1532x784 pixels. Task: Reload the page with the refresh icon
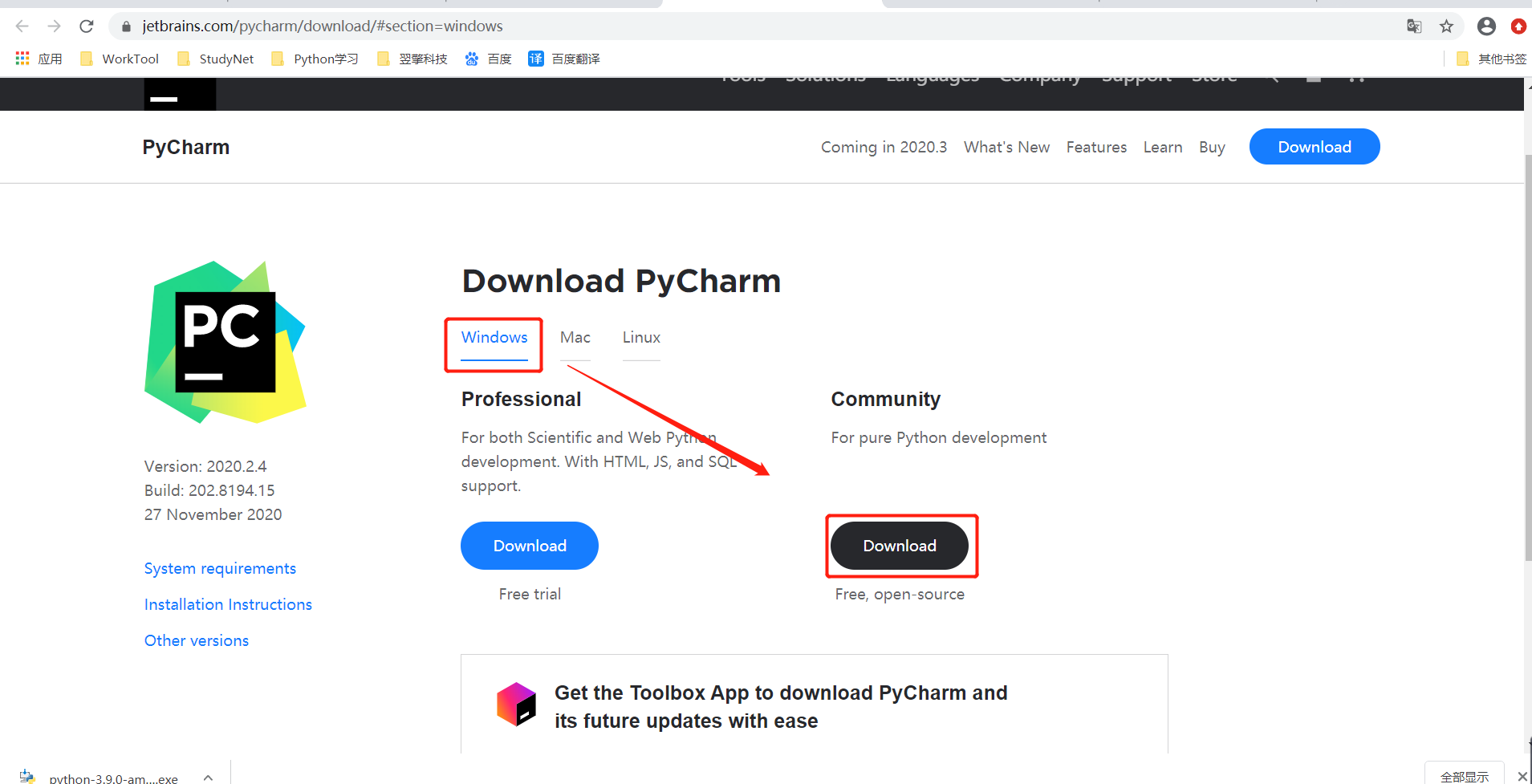(x=86, y=26)
